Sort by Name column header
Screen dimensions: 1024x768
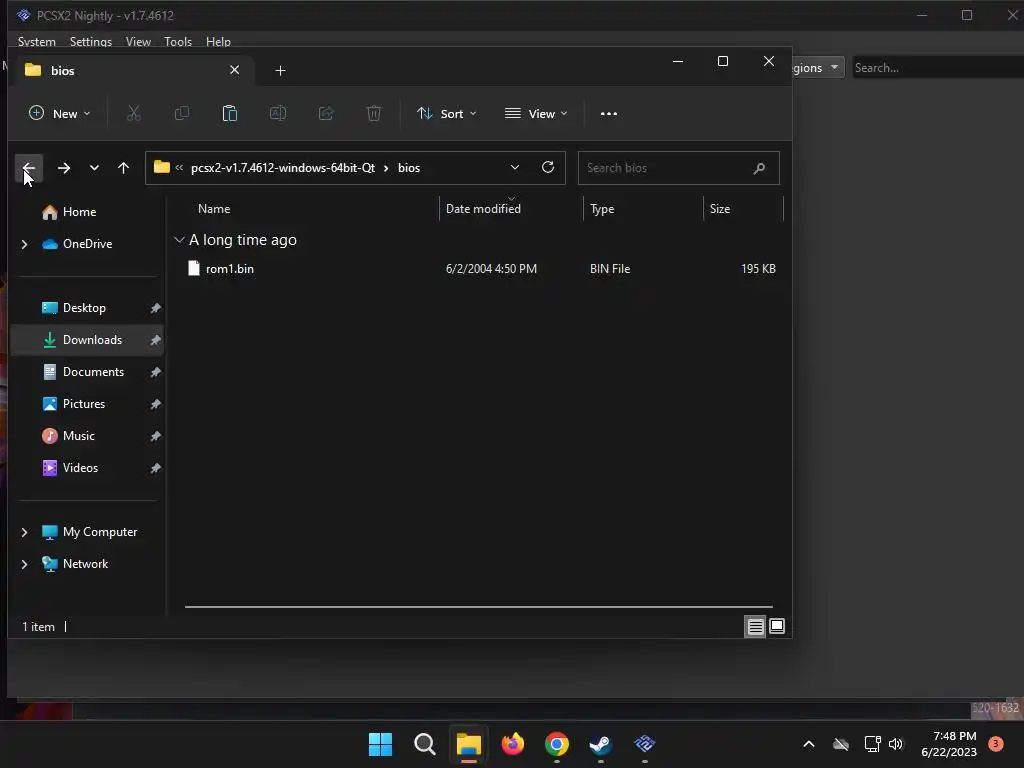(214, 209)
